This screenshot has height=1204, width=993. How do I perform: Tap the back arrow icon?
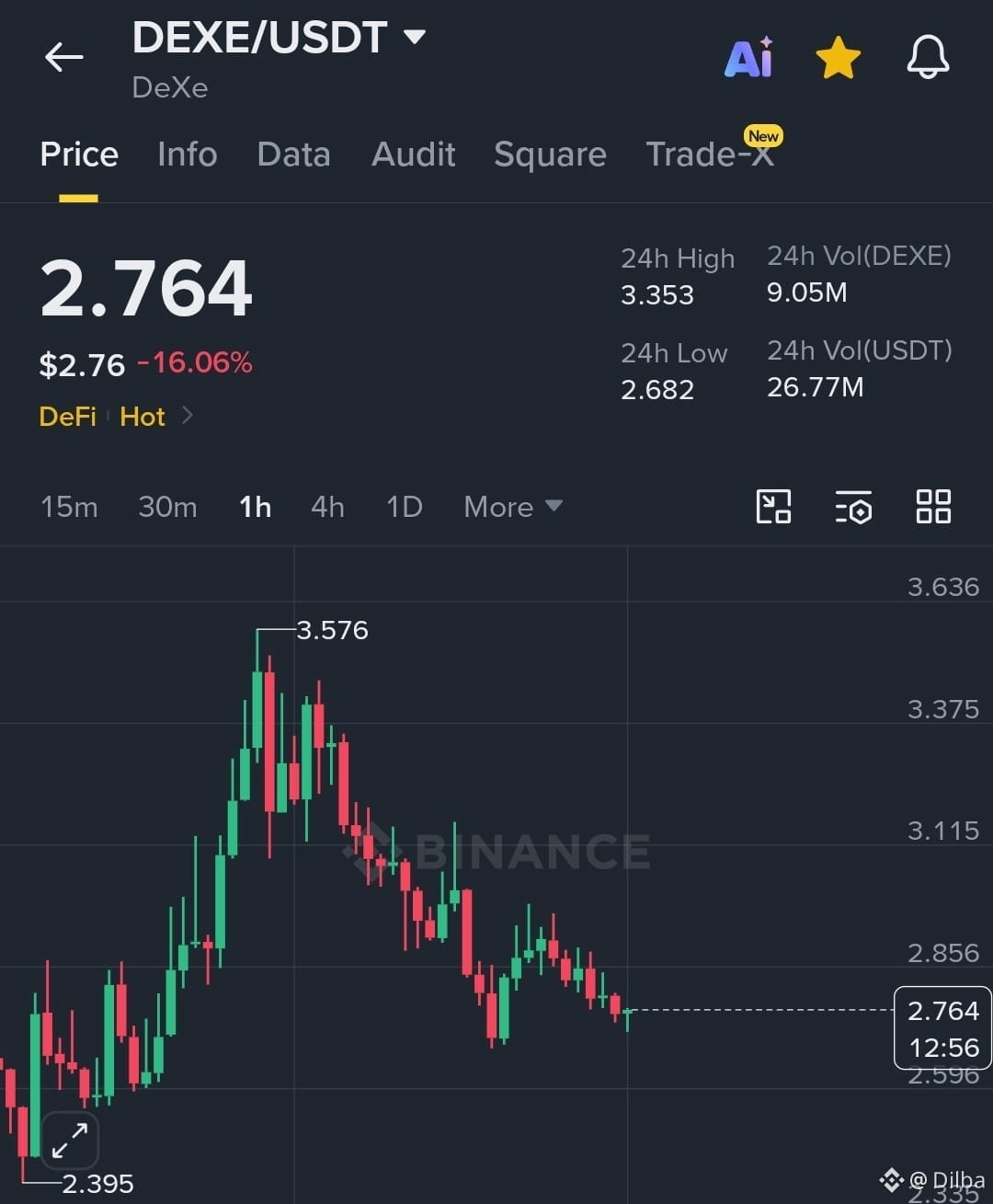click(63, 57)
